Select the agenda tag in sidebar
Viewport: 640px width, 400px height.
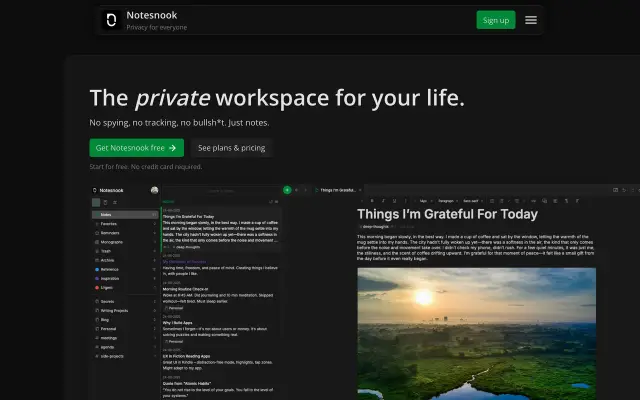point(125,347)
